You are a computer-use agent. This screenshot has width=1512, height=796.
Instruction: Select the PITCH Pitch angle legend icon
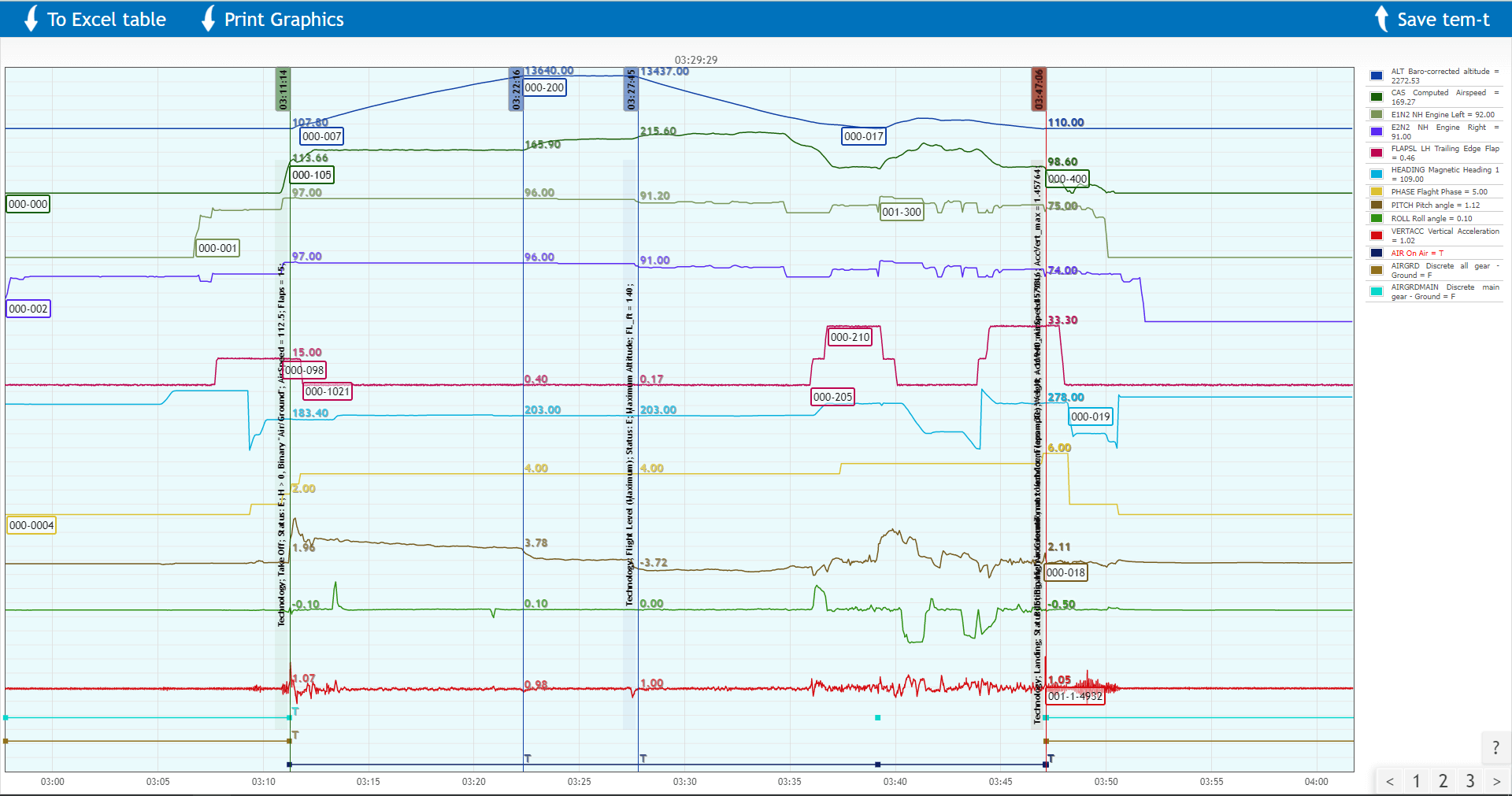pos(1376,205)
